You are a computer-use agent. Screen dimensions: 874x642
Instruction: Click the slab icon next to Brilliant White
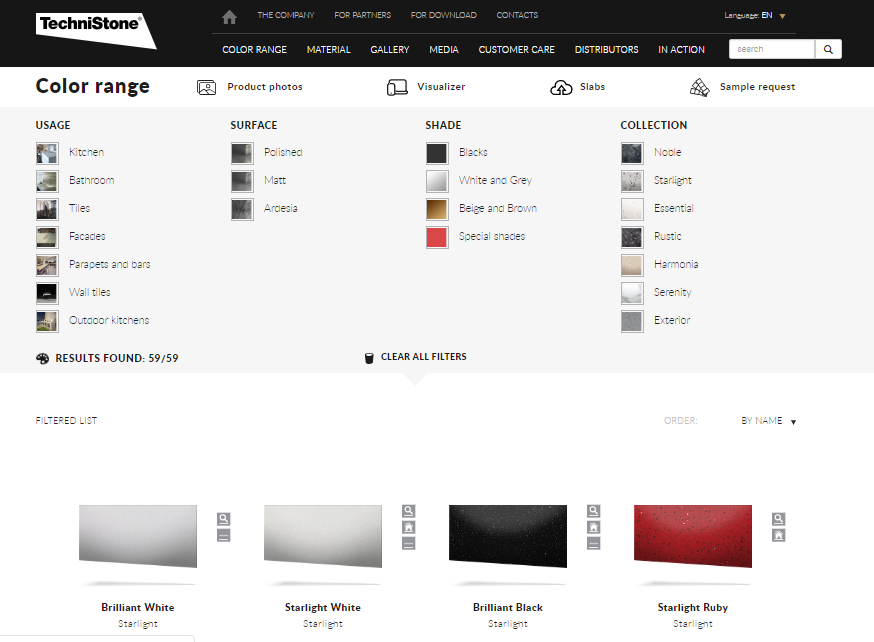224,536
